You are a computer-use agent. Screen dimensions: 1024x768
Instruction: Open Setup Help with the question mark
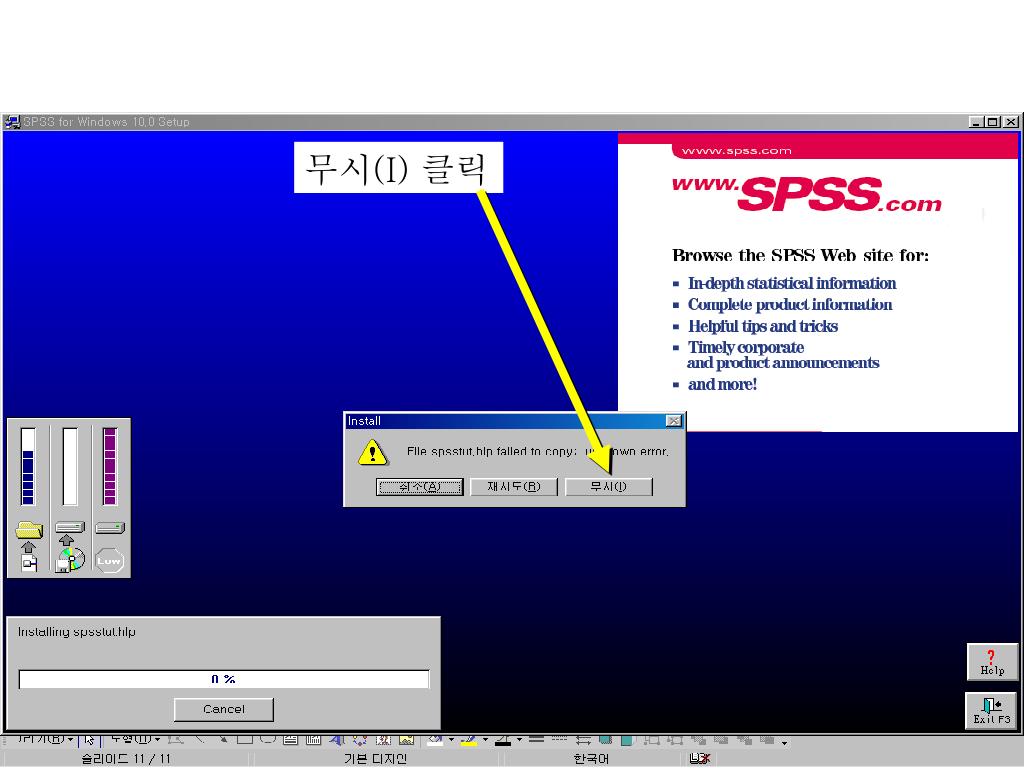[992, 663]
